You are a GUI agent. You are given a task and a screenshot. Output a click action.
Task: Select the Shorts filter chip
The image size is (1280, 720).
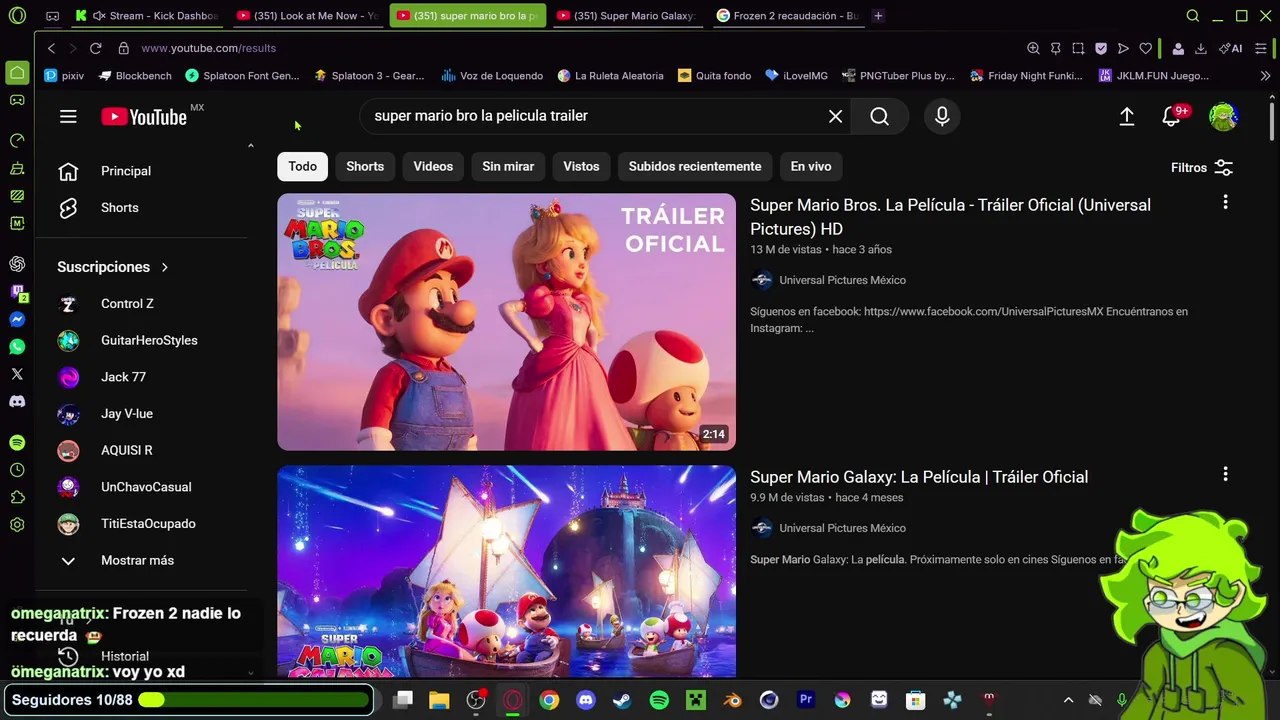pos(365,166)
